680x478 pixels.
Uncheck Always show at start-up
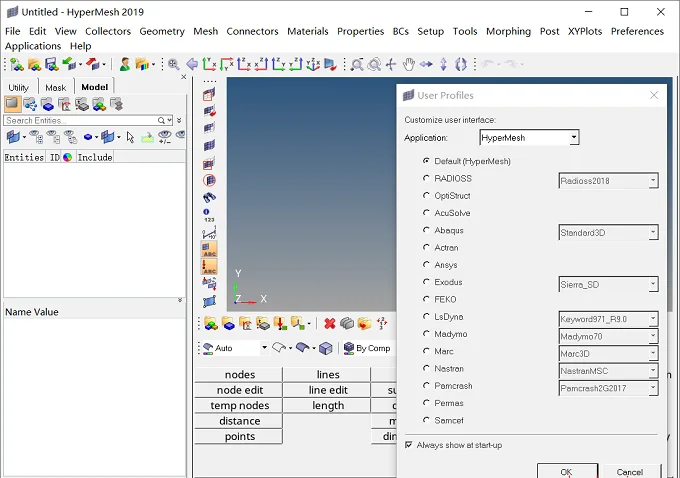tap(409, 445)
